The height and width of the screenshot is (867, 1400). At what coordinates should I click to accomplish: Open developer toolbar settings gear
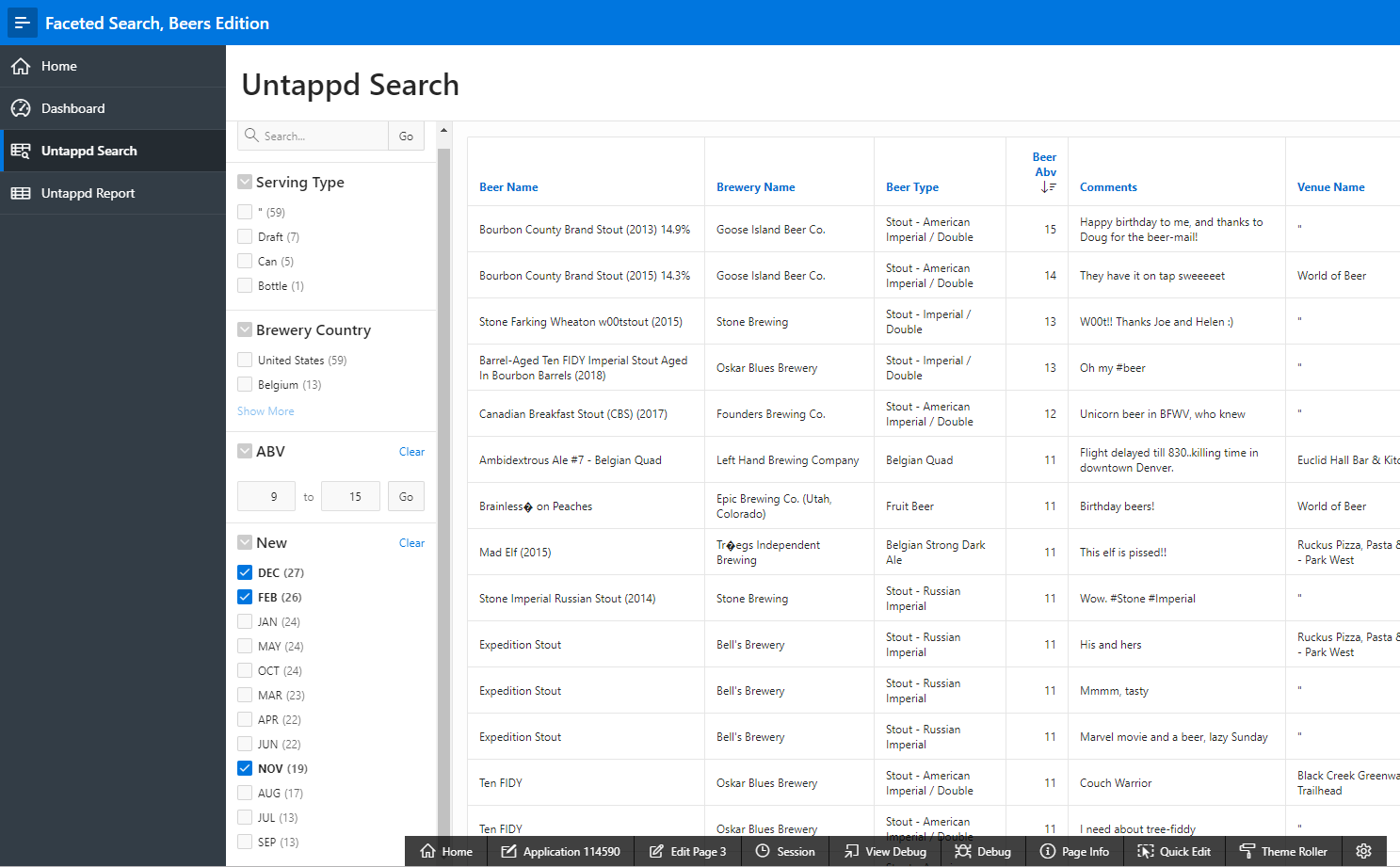coord(1363,851)
